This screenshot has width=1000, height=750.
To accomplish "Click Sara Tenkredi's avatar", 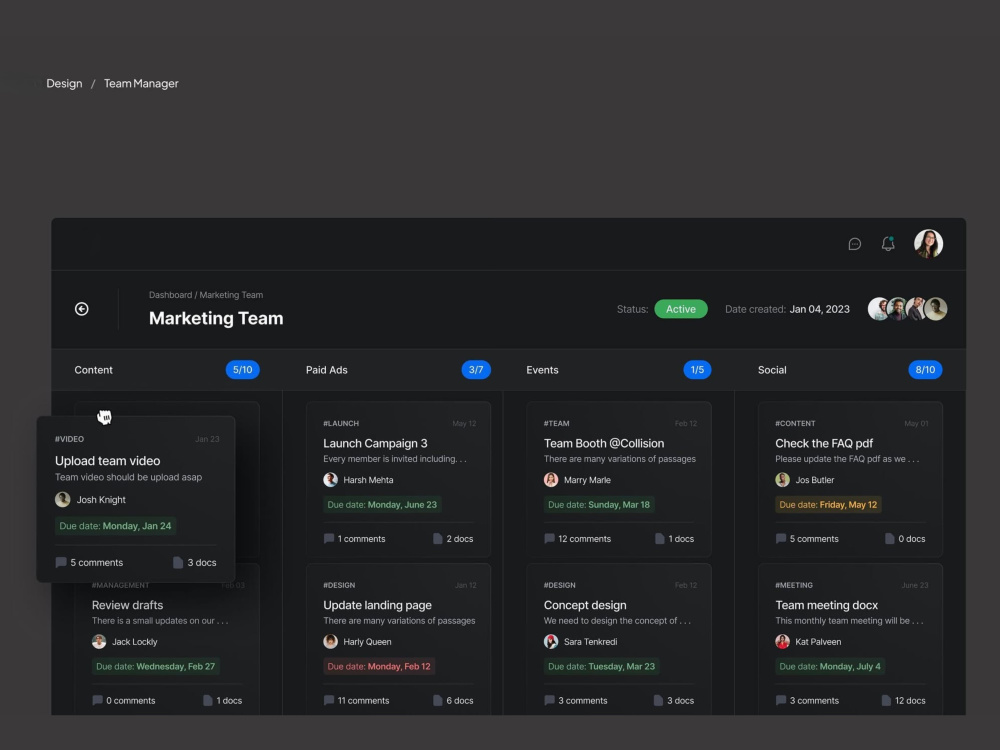I will tap(551, 642).
